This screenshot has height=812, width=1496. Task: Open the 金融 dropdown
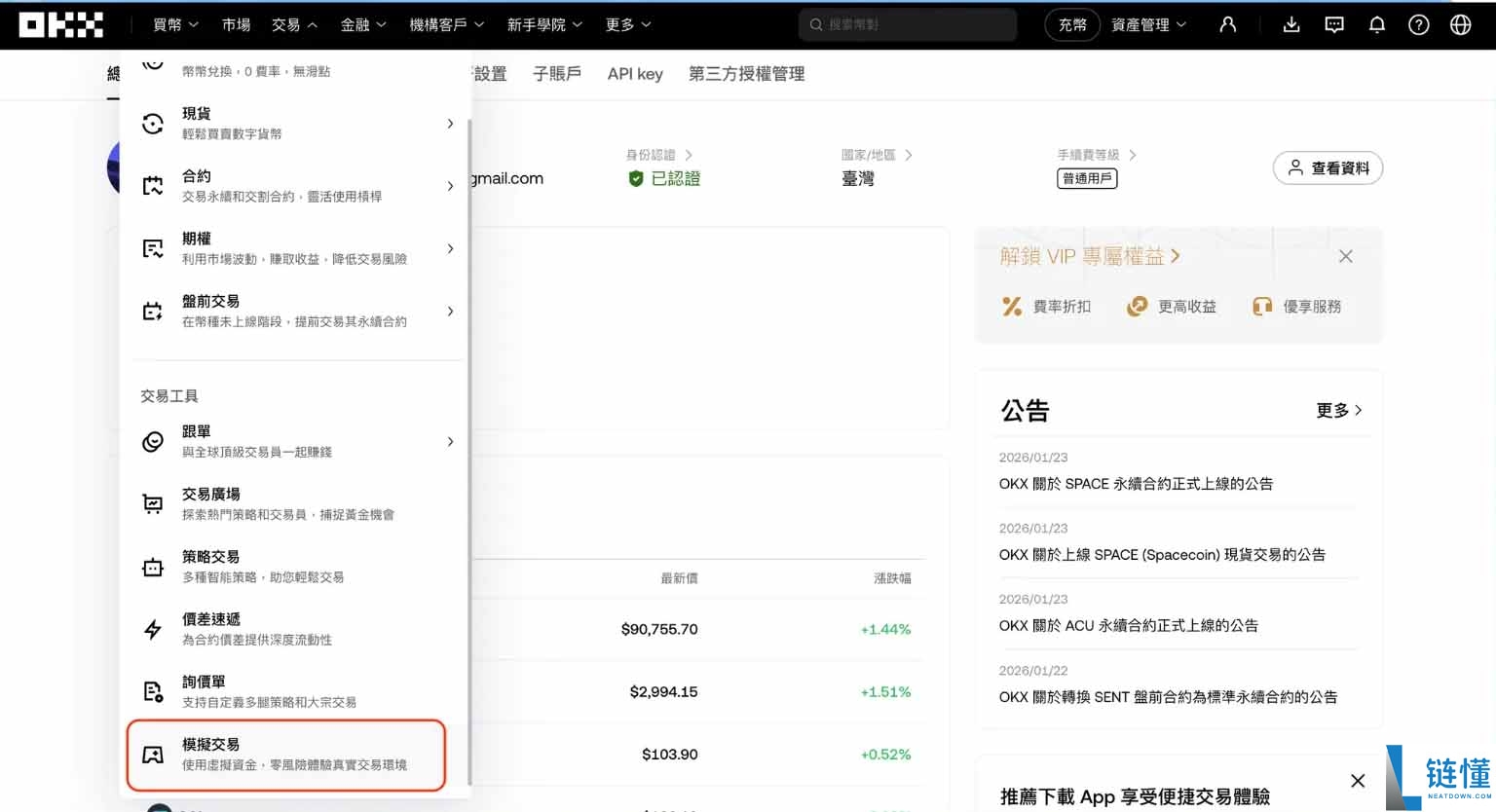[x=363, y=24]
